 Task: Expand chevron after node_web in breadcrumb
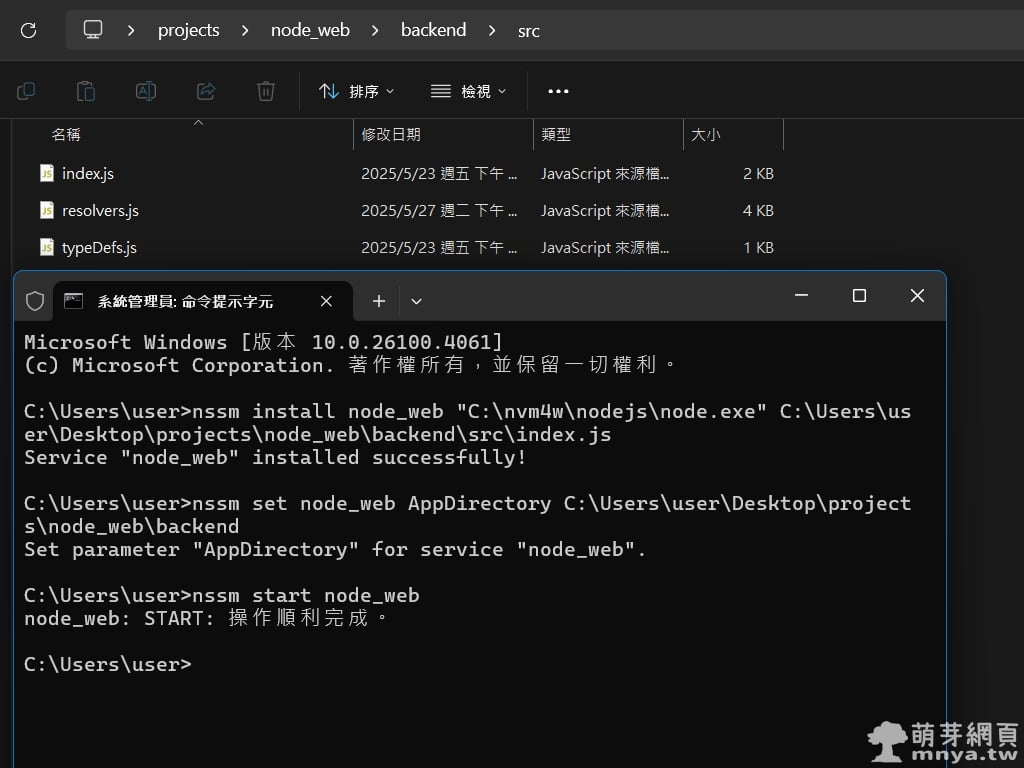[375, 30]
